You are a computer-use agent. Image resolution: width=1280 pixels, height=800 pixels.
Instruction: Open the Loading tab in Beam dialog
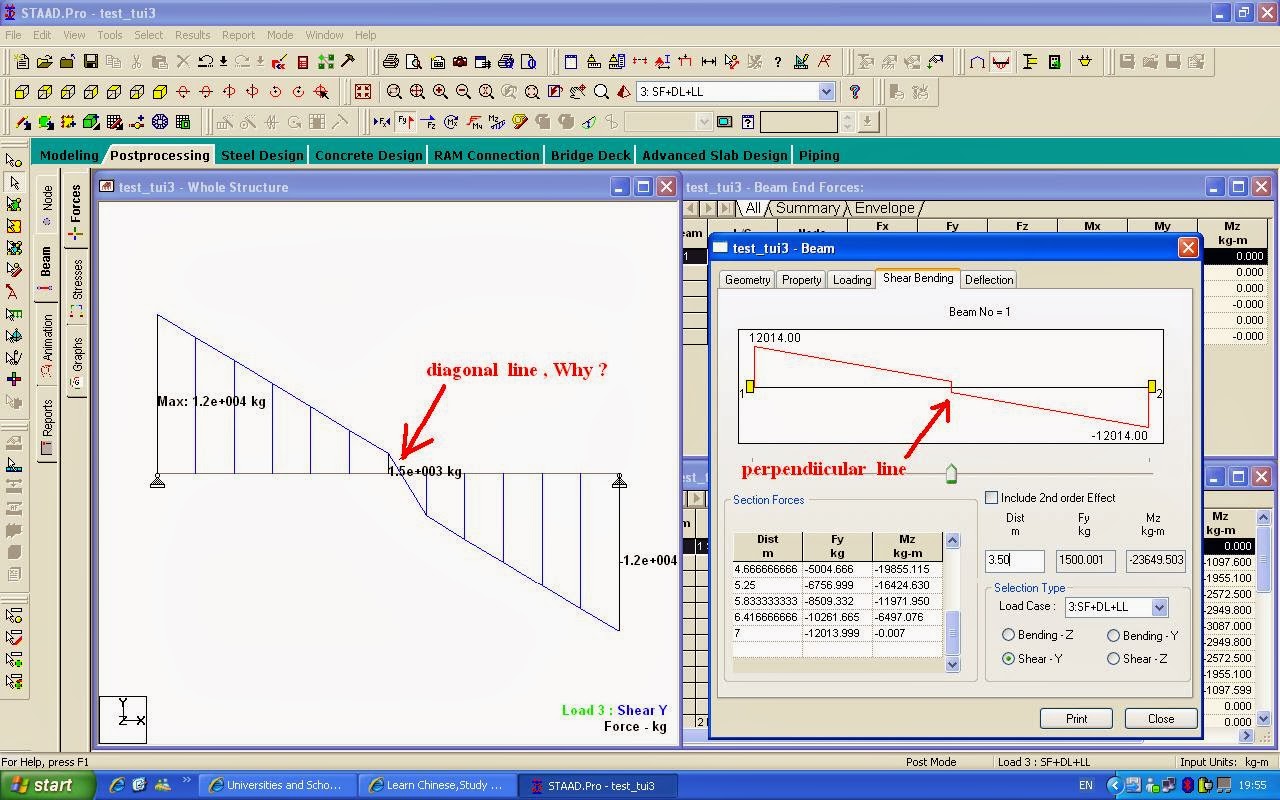point(852,280)
